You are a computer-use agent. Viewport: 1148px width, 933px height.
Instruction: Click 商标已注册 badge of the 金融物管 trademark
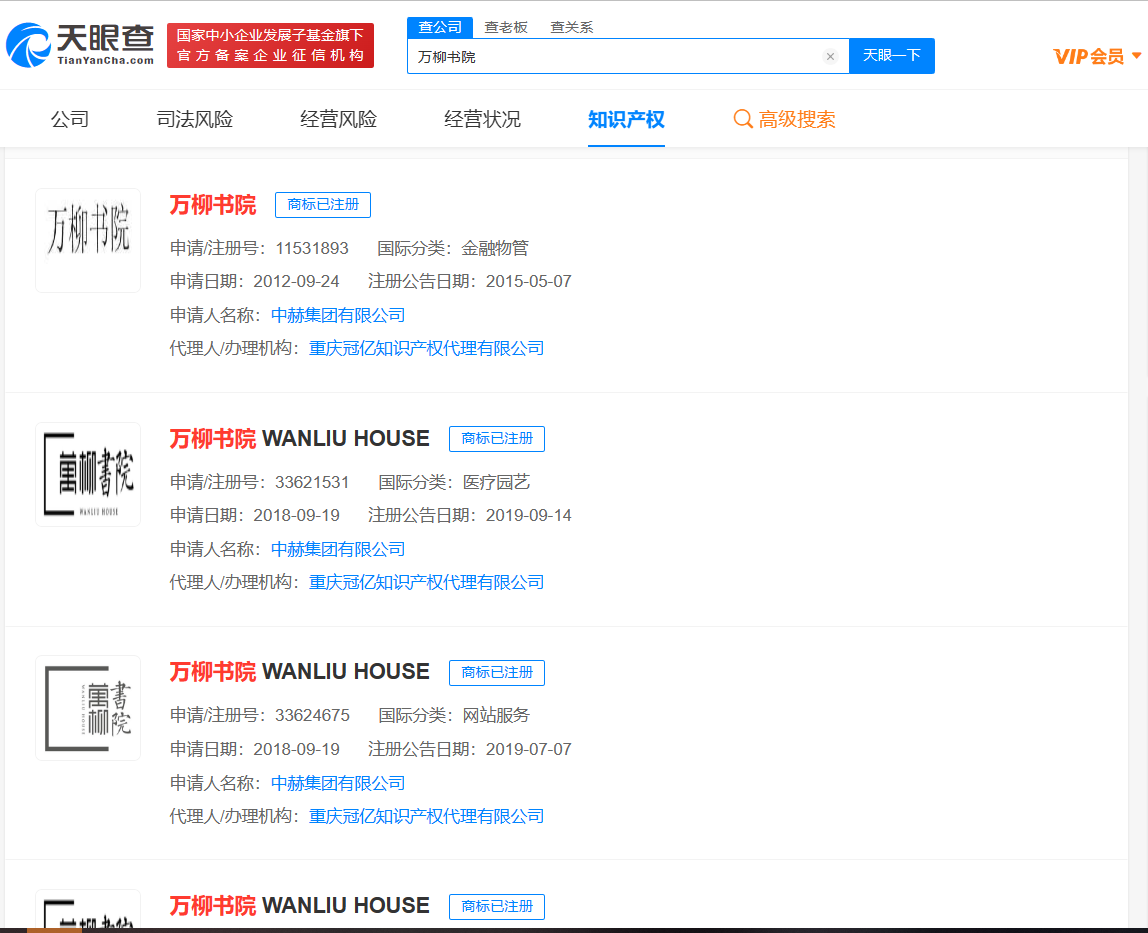[323, 205]
